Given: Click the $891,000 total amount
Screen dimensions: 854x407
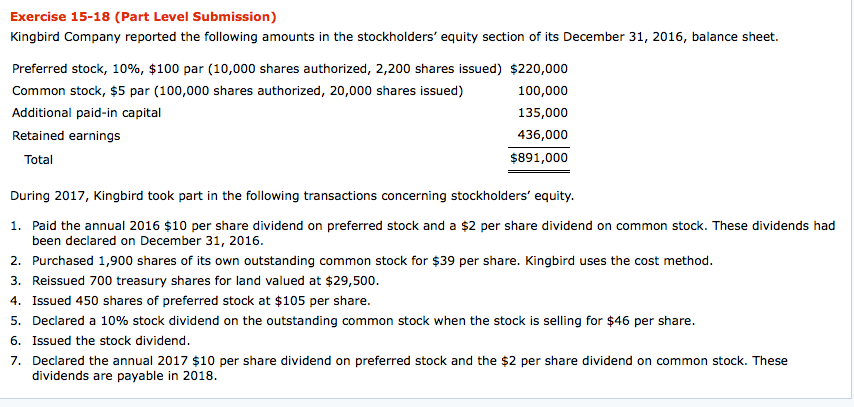Looking at the screenshot, I should pyautogui.click(x=539, y=158).
